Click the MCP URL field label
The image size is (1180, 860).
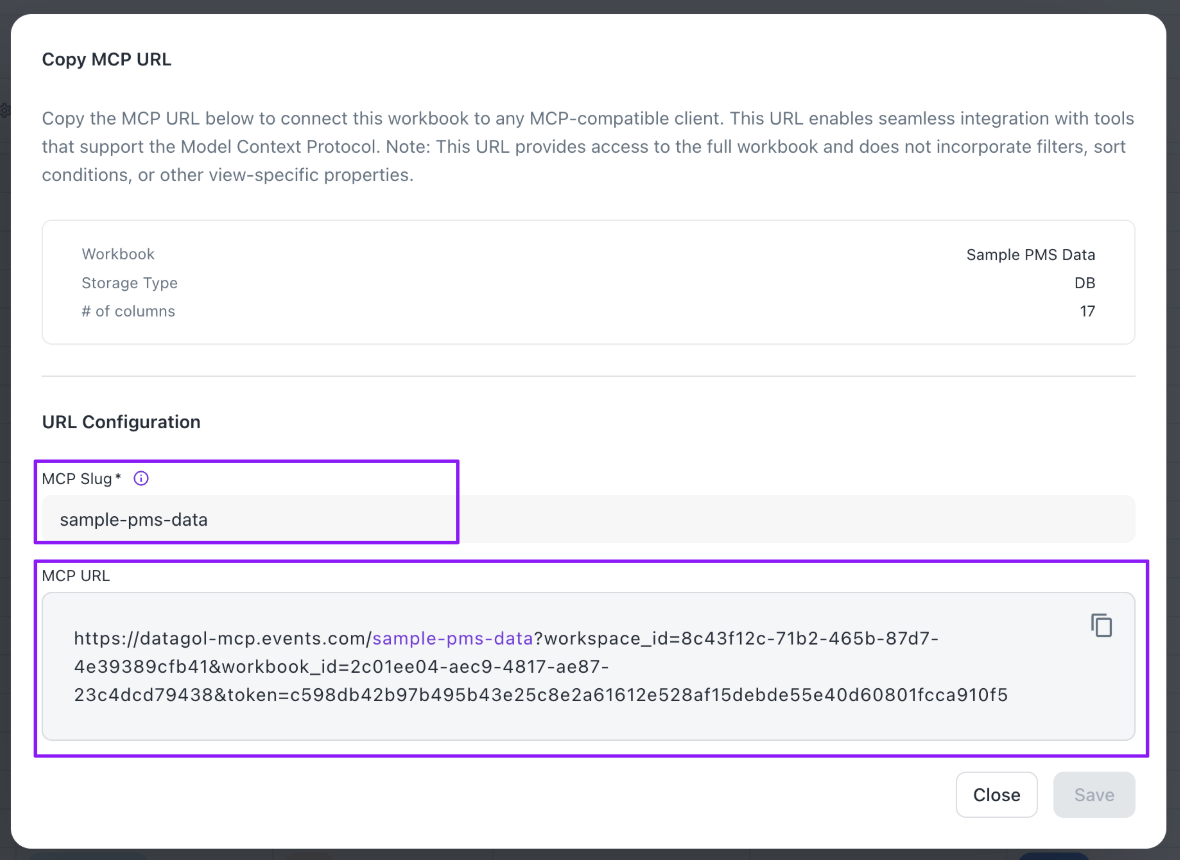point(76,575)
